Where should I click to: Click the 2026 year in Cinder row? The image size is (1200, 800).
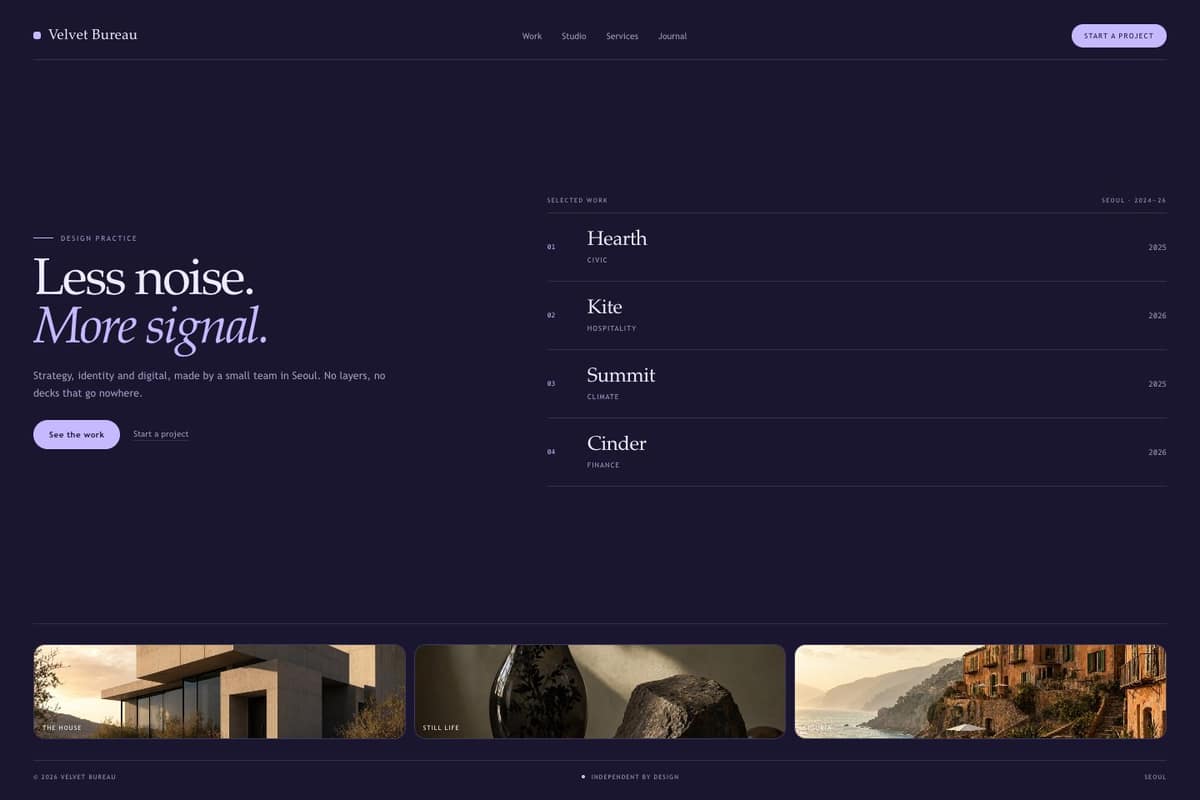pos(1157,452)
